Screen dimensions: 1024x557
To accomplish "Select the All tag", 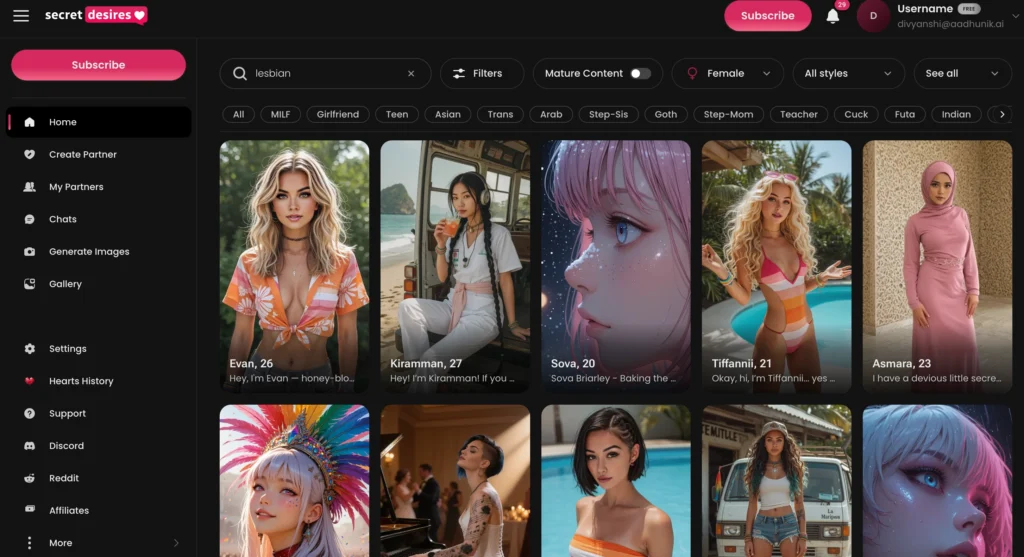I will [238, 114].
